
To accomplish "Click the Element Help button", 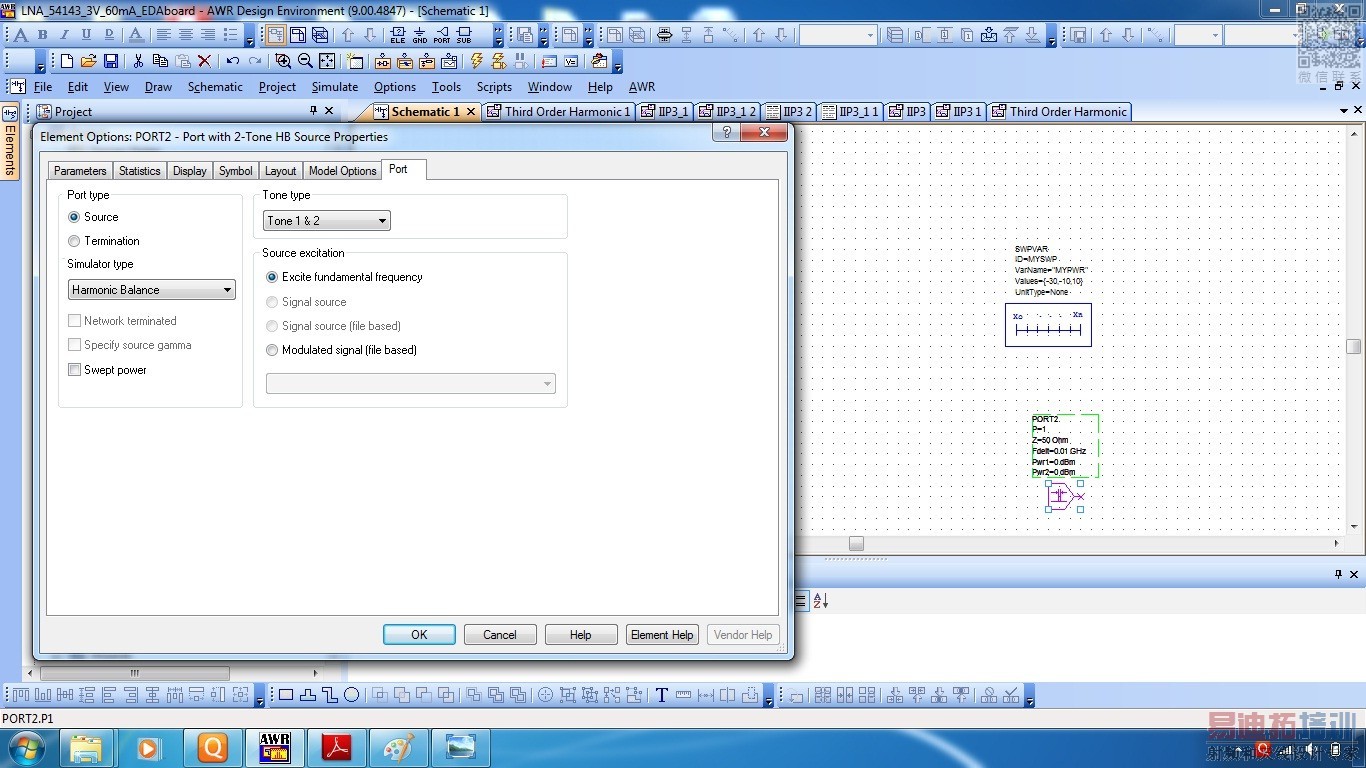I will pos(662,635).
